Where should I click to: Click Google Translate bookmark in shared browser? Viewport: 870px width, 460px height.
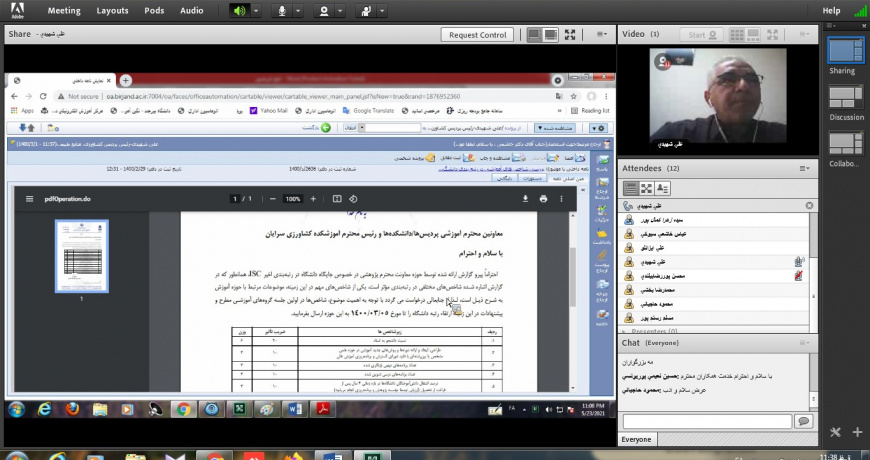pos(368,111)
